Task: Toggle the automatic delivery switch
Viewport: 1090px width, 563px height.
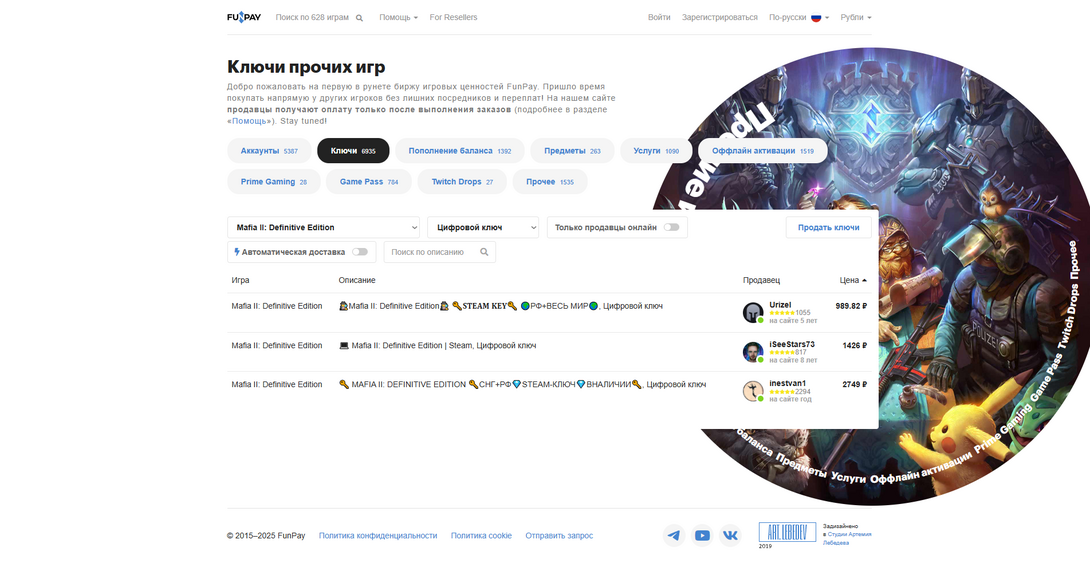Action: click(359, 252)
